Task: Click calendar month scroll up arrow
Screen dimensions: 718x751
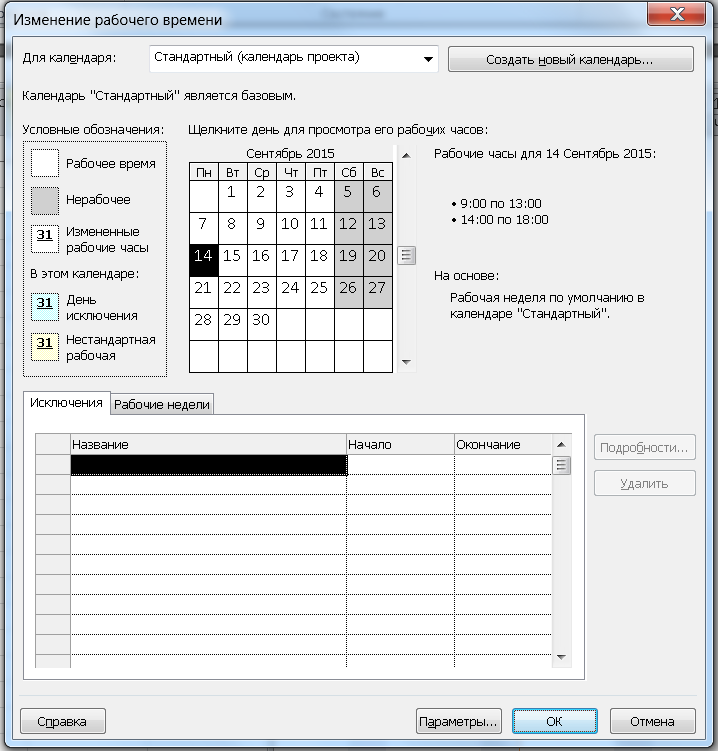Action: pos(406,156)
